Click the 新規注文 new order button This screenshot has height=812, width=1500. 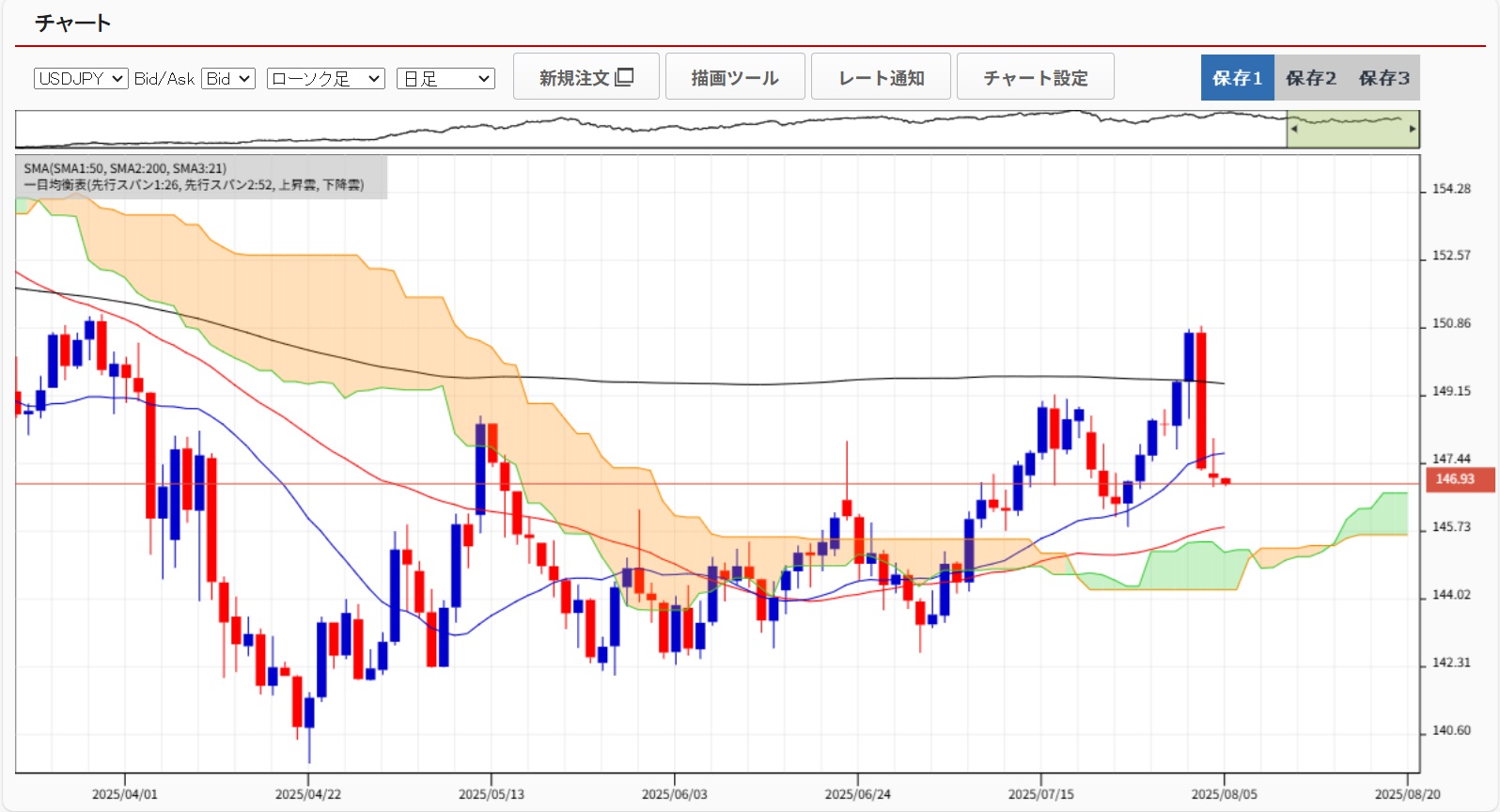[586, 77]
